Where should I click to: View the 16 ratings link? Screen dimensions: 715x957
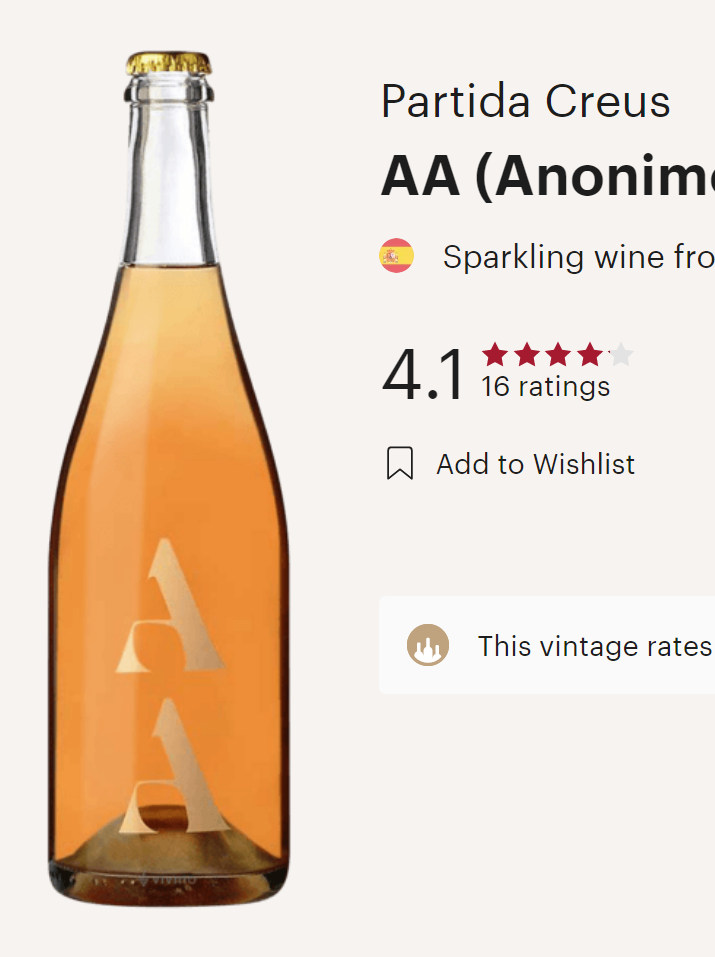(545, 387)
